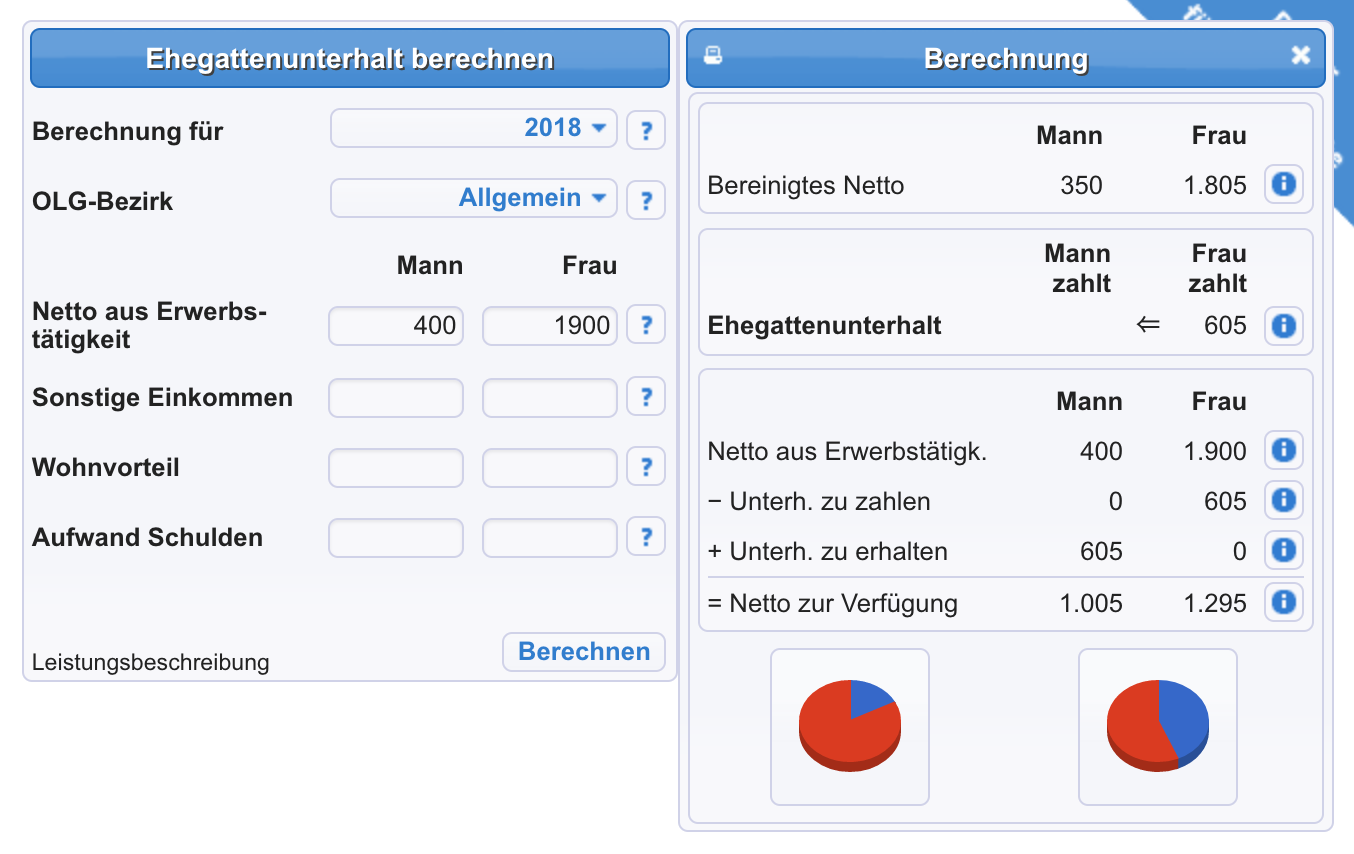Show info for Ehegattenunterhalt result
The width and height of the screenshot is (1354, 854).
(1283, 325)
